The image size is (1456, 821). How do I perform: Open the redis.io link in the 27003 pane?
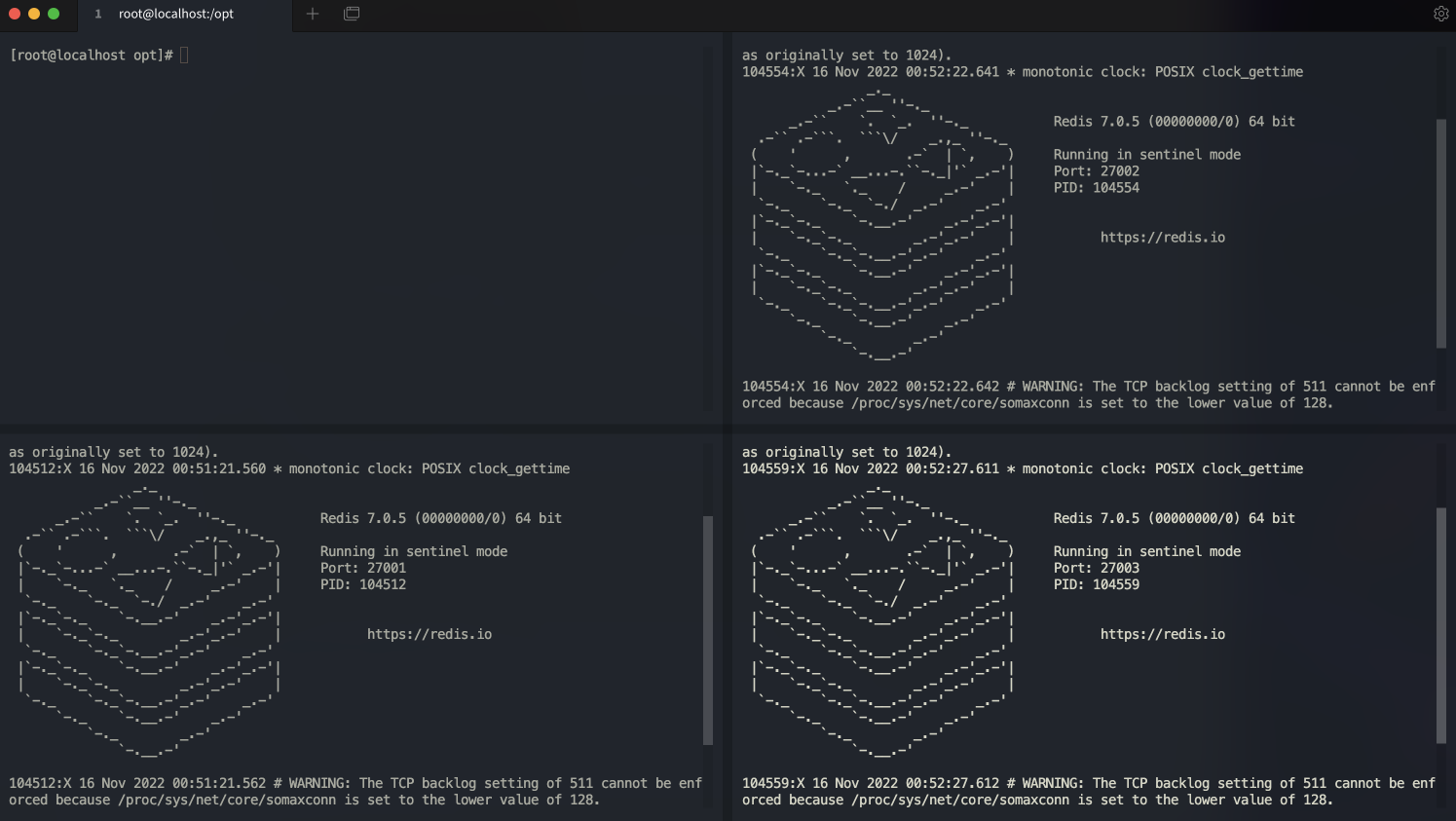(x=1162, y=634)
